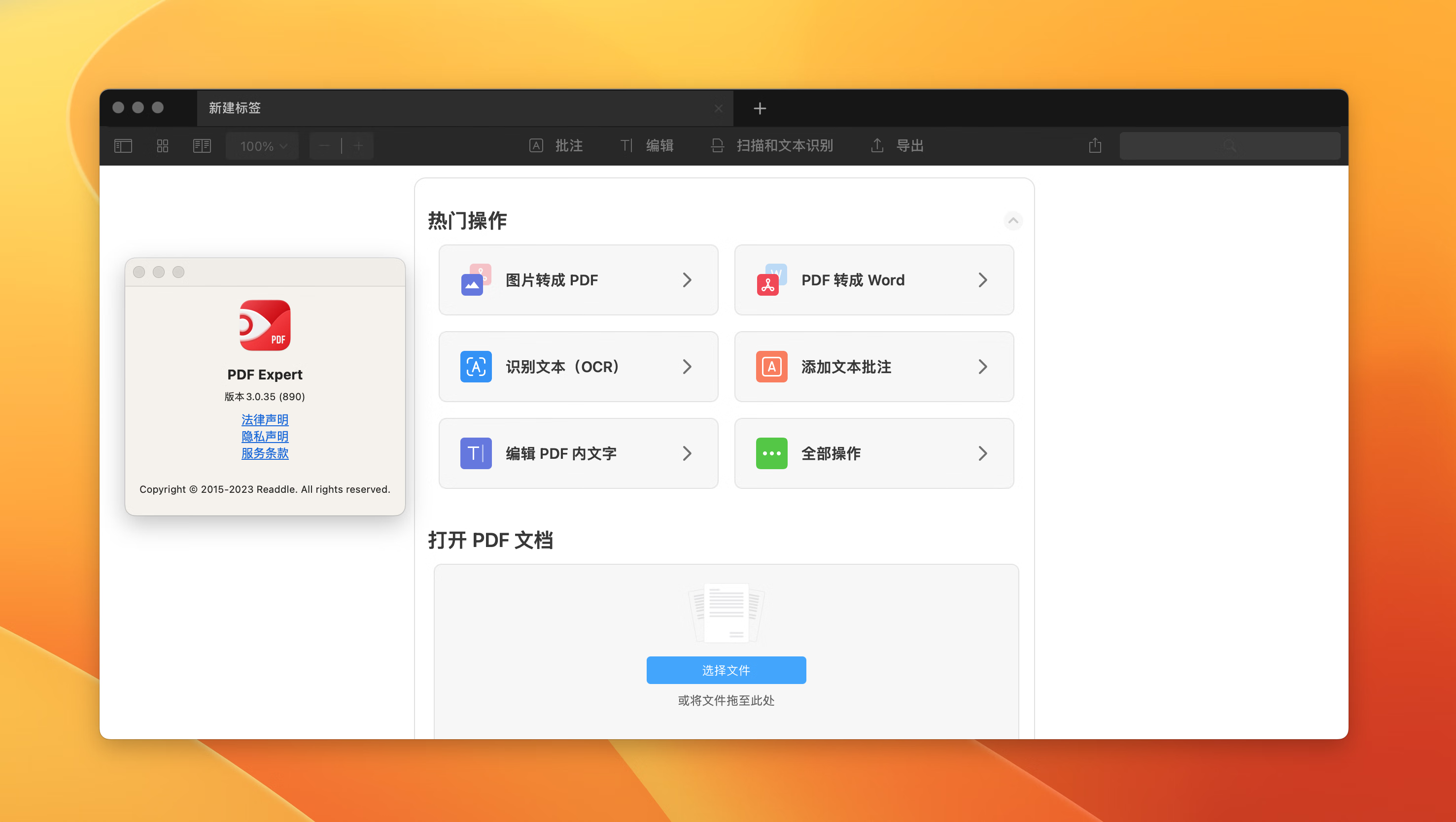Click the 图片转成 PDF image icon
This screenshot has height=822, width=1456.
(475, 280)
